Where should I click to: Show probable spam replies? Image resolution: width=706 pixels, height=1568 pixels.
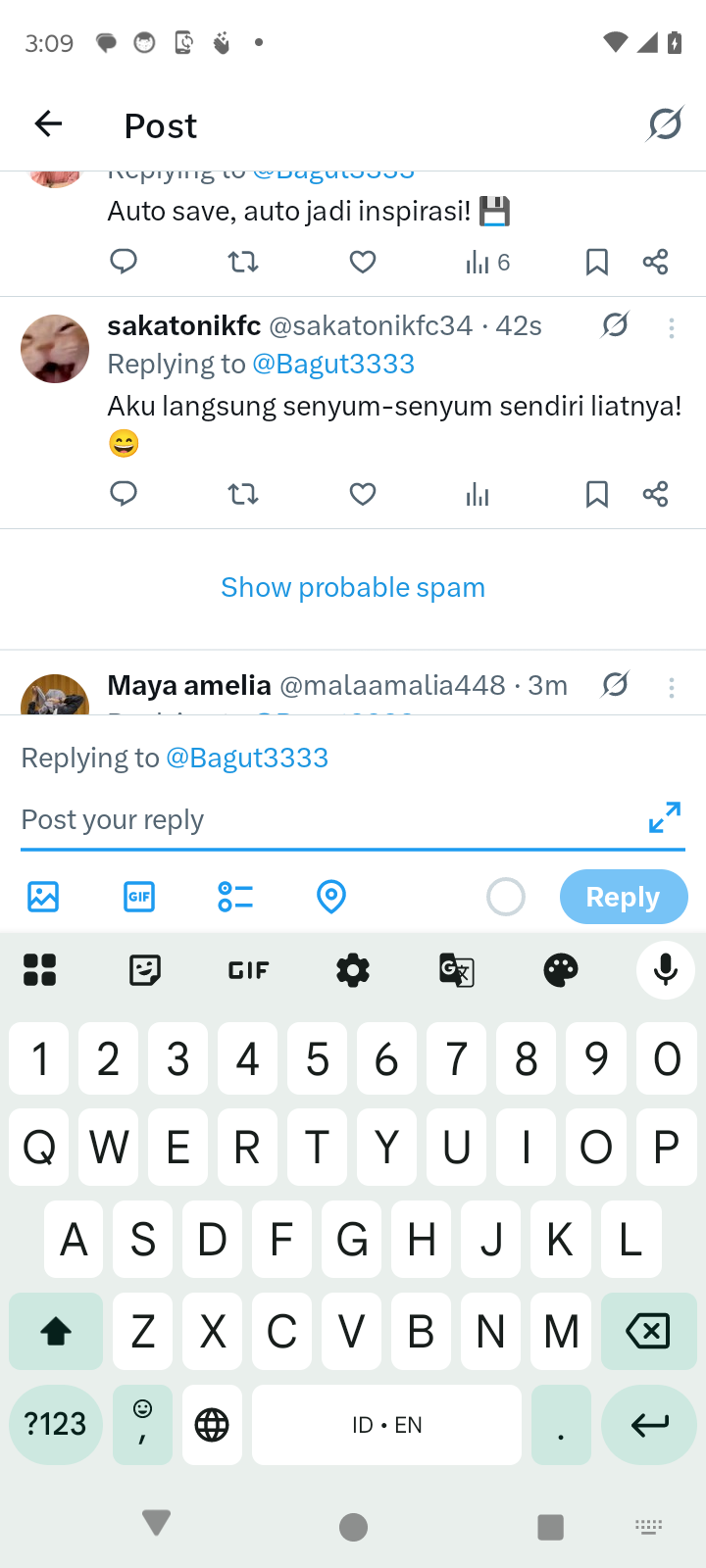coord(353,587)
